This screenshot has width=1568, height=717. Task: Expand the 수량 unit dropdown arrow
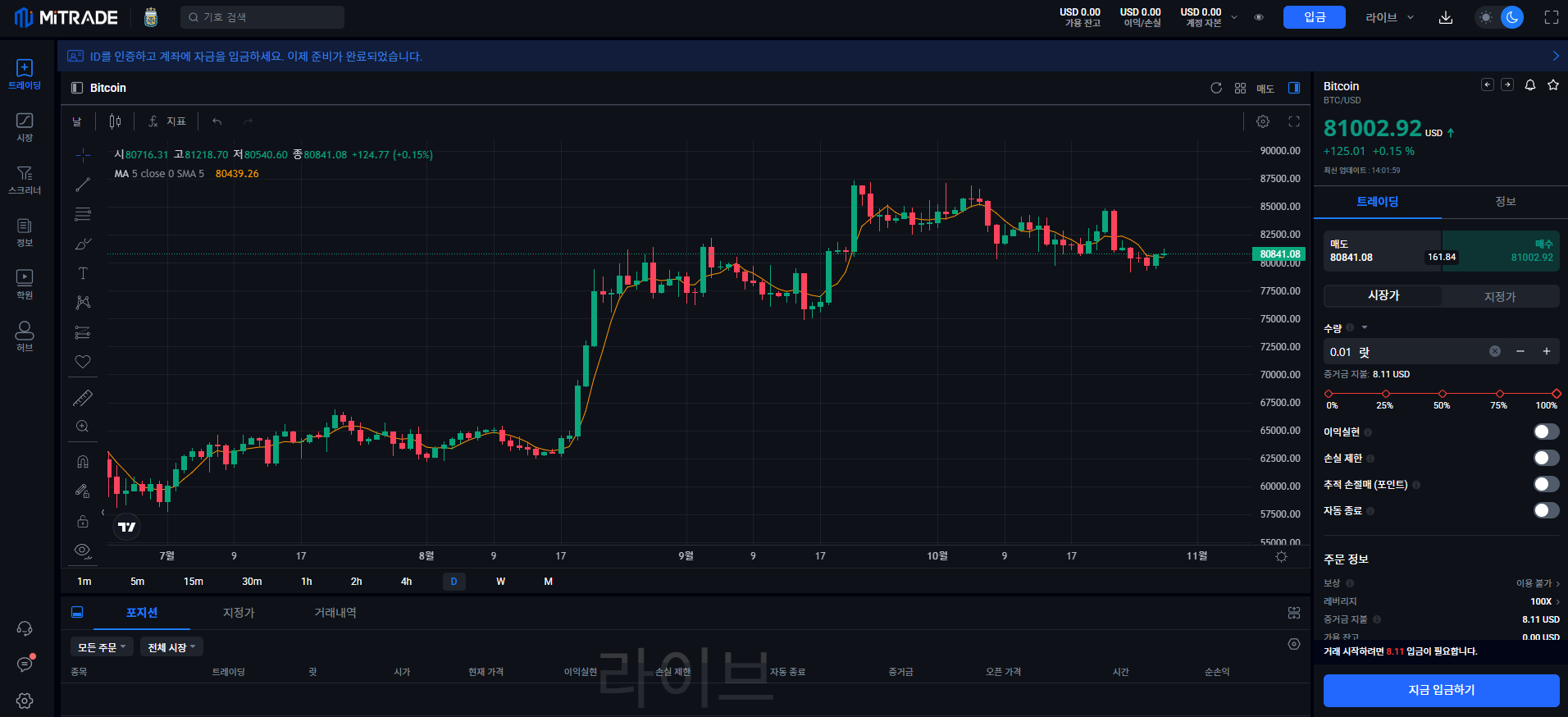(1365, 327)
